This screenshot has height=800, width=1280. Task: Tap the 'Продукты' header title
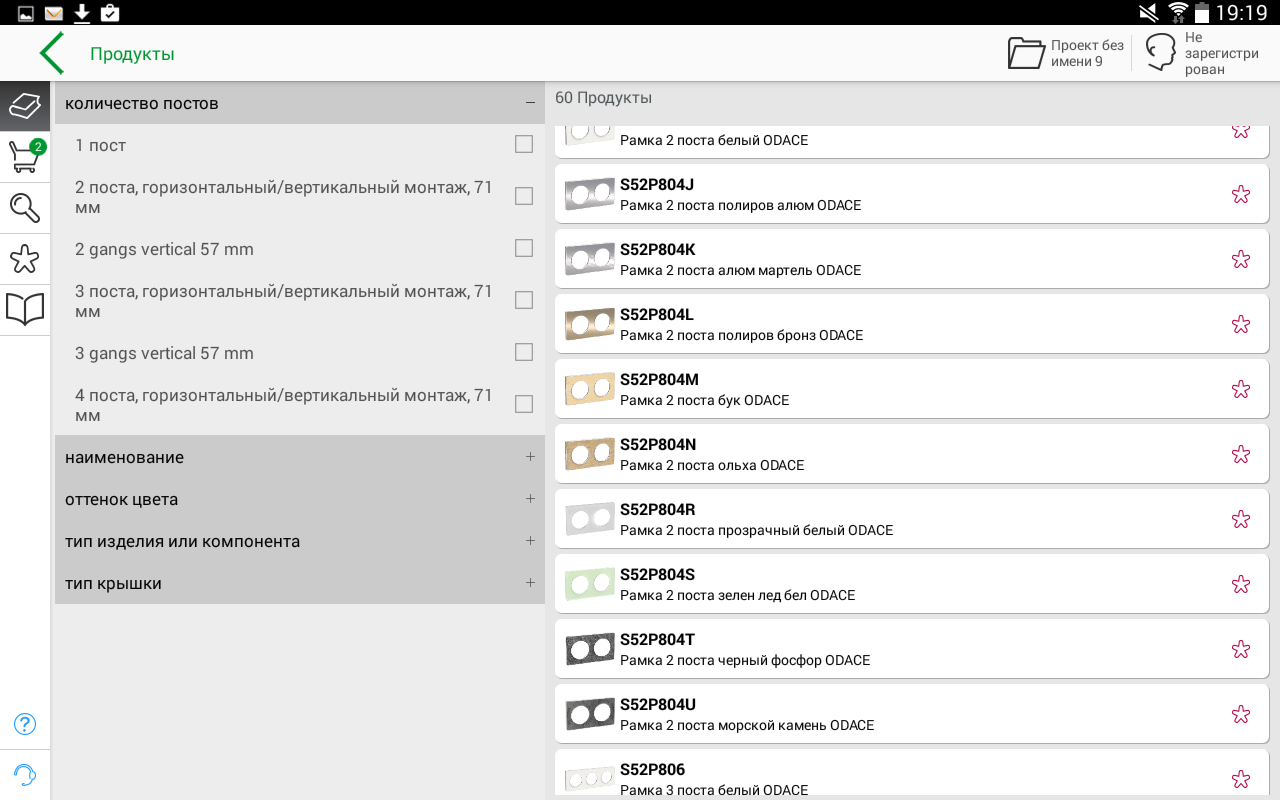tap(132, 54)
